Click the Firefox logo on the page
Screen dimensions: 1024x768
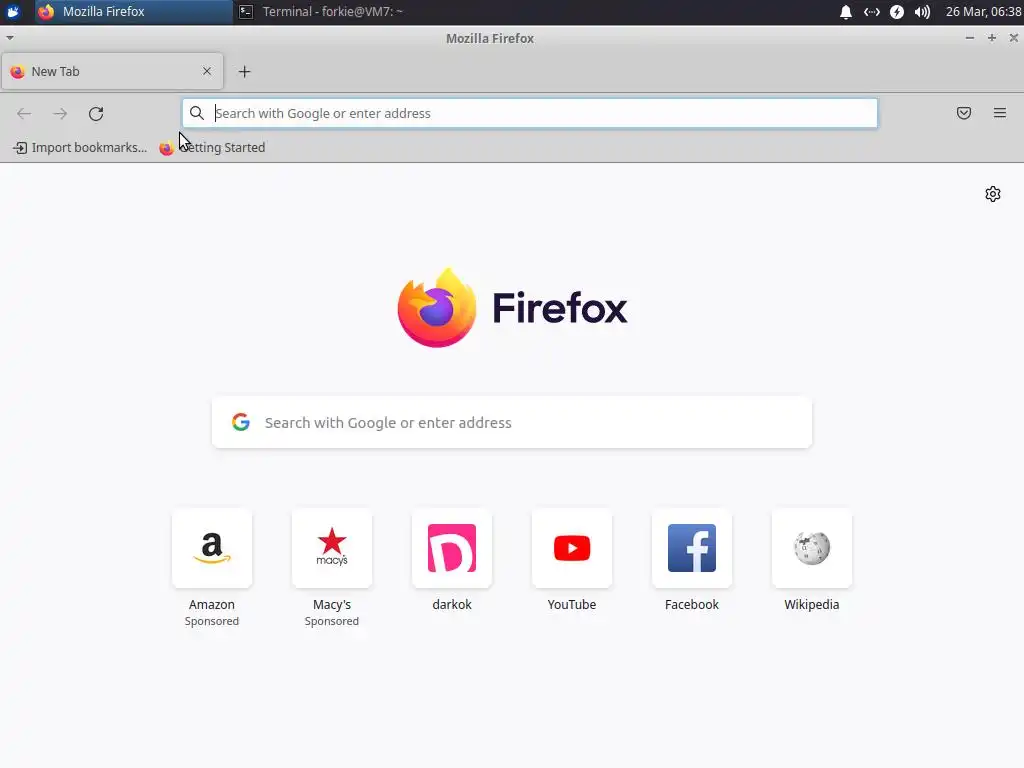512,308
